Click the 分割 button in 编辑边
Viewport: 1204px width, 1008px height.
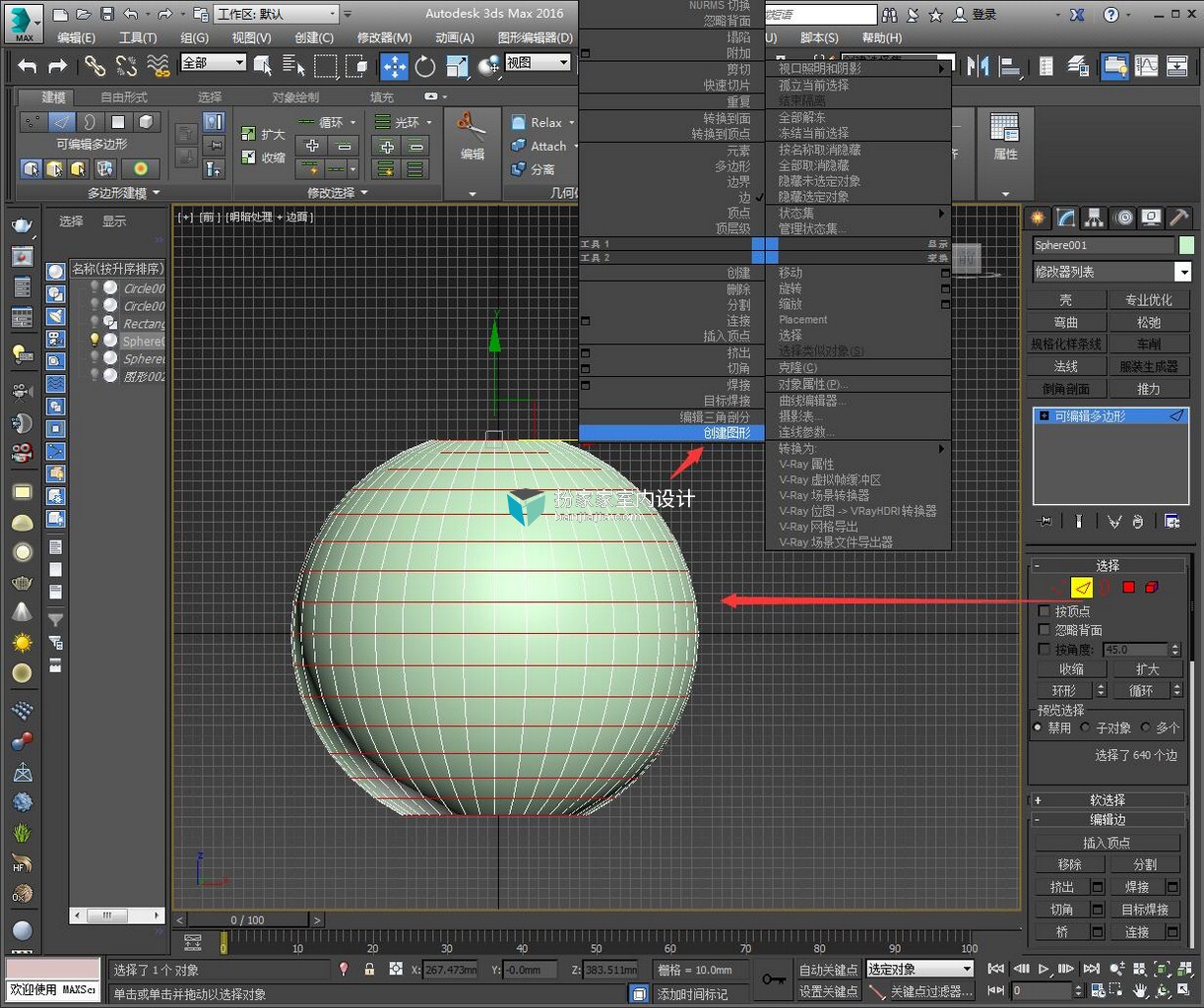[1144, 864]
